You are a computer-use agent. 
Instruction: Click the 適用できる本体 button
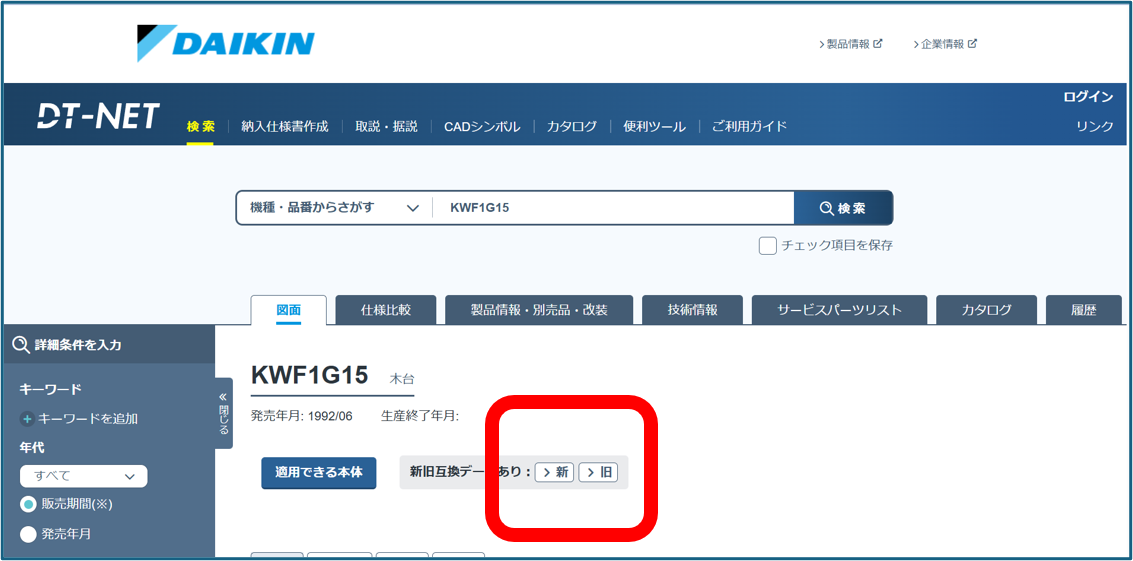click(319, 472)
